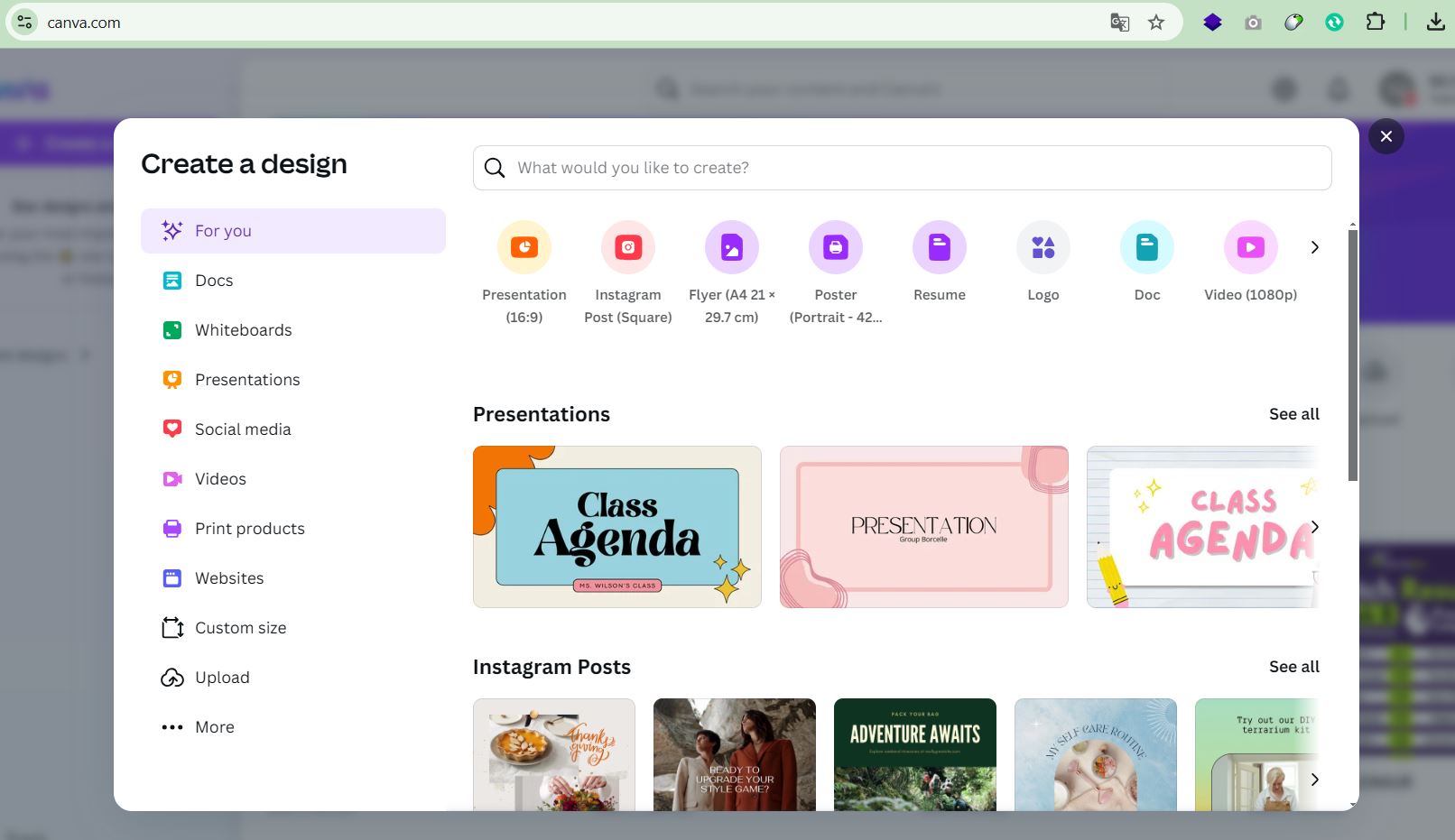
Task: Select the Websites category
Action: pyautogui.click(x=293, y=578)
